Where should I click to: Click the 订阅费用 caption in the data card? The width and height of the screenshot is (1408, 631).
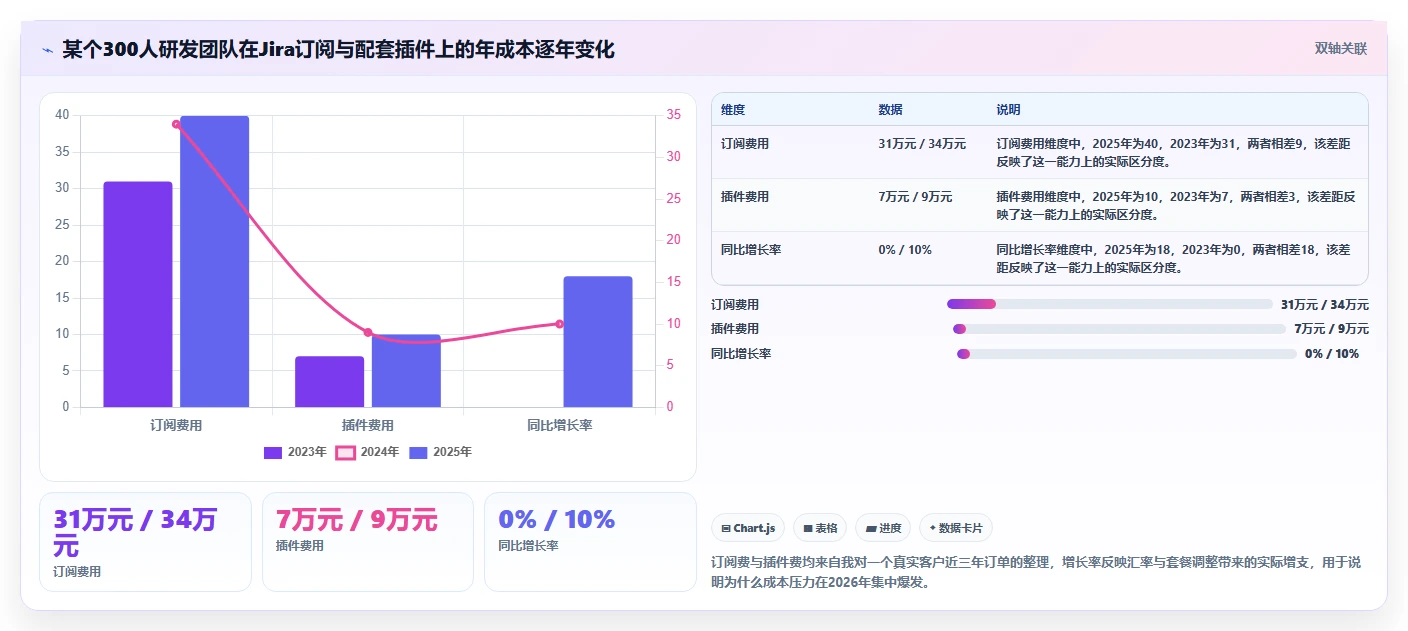[x=77, y=572]
